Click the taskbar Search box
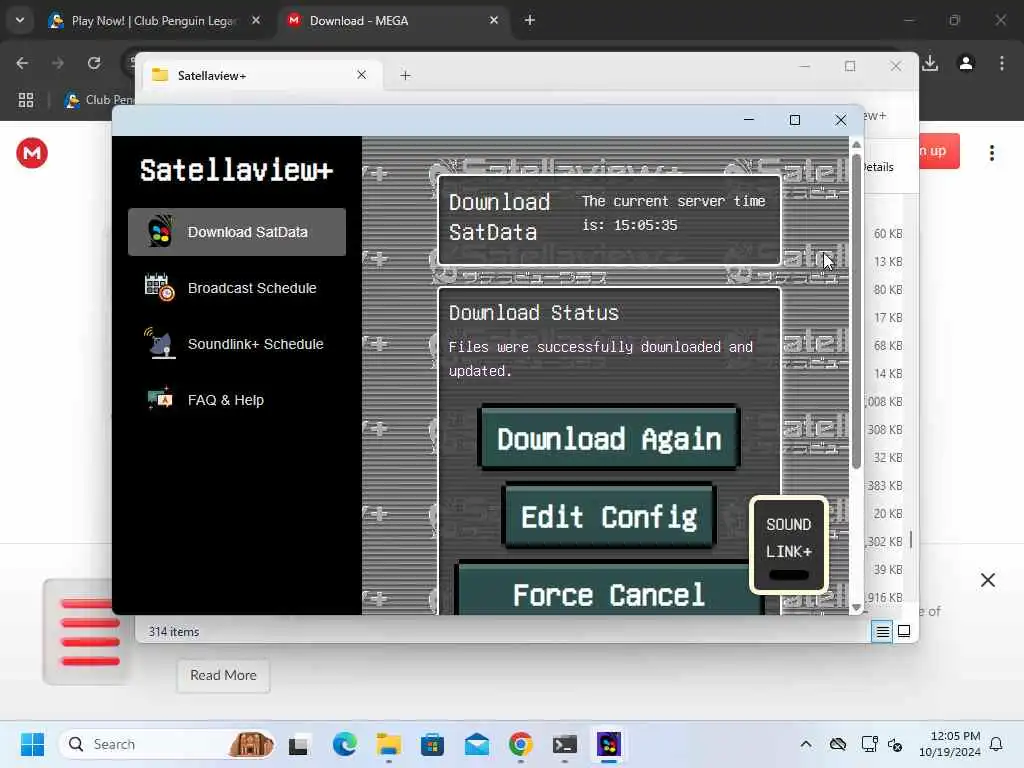 coord(167,744)
